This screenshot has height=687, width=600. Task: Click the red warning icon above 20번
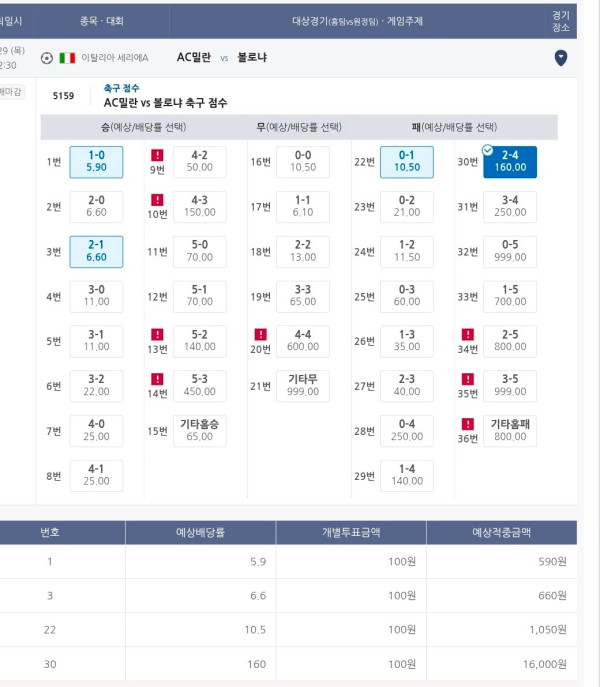point(261,335)
